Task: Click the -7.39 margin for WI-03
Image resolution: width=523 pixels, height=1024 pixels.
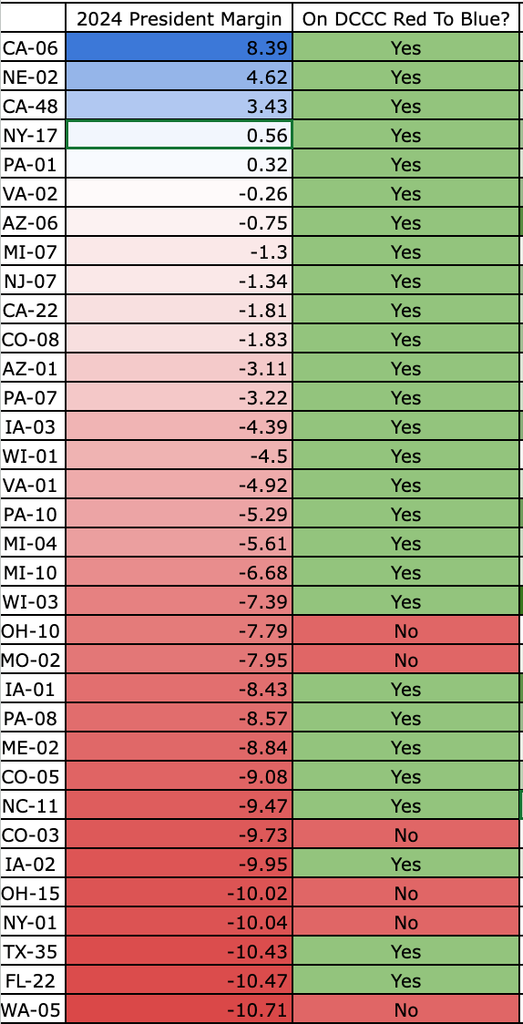Action: pos(179,601)
